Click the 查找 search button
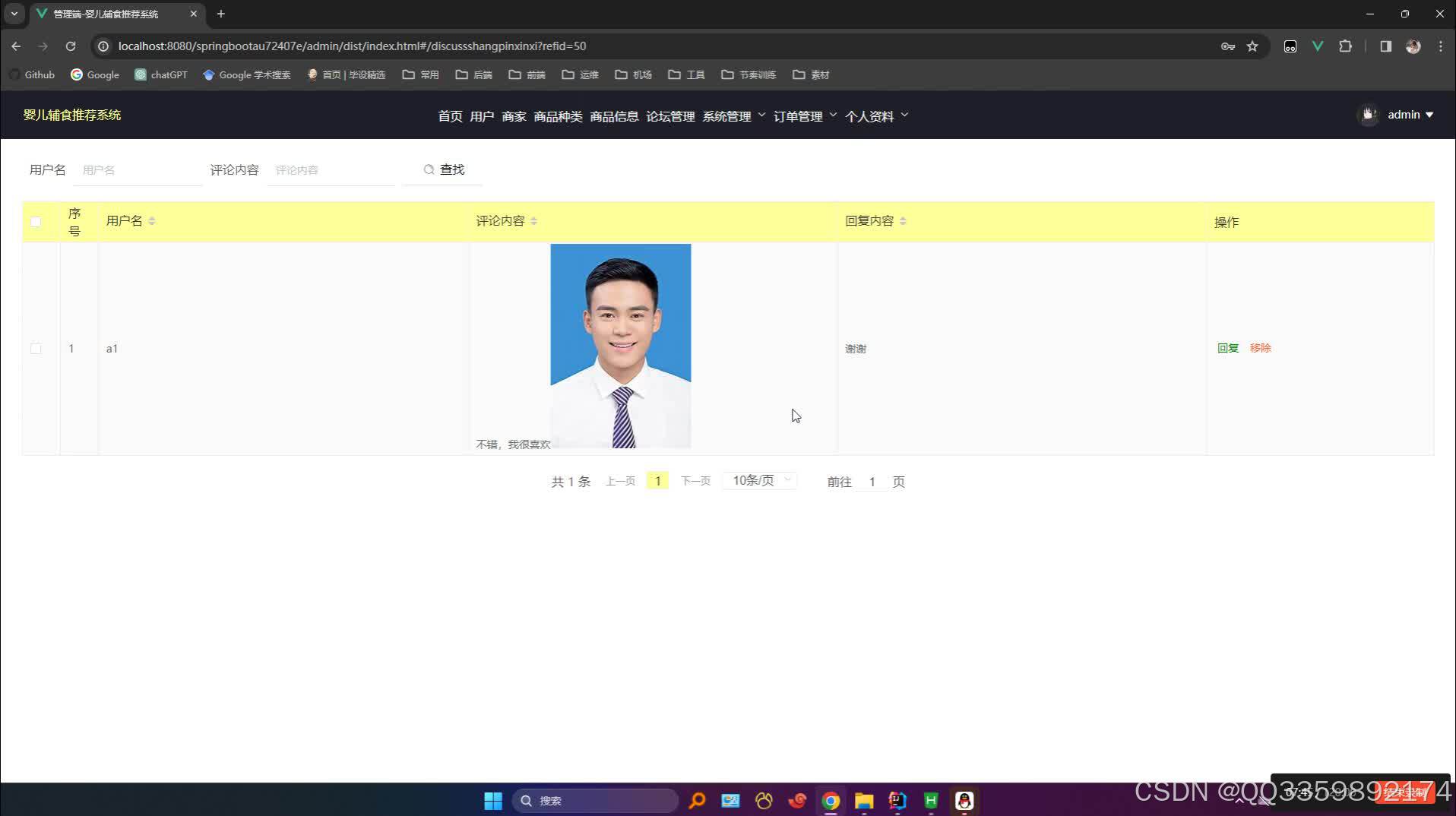1456x816 pixels. click(x=444, y=169)
